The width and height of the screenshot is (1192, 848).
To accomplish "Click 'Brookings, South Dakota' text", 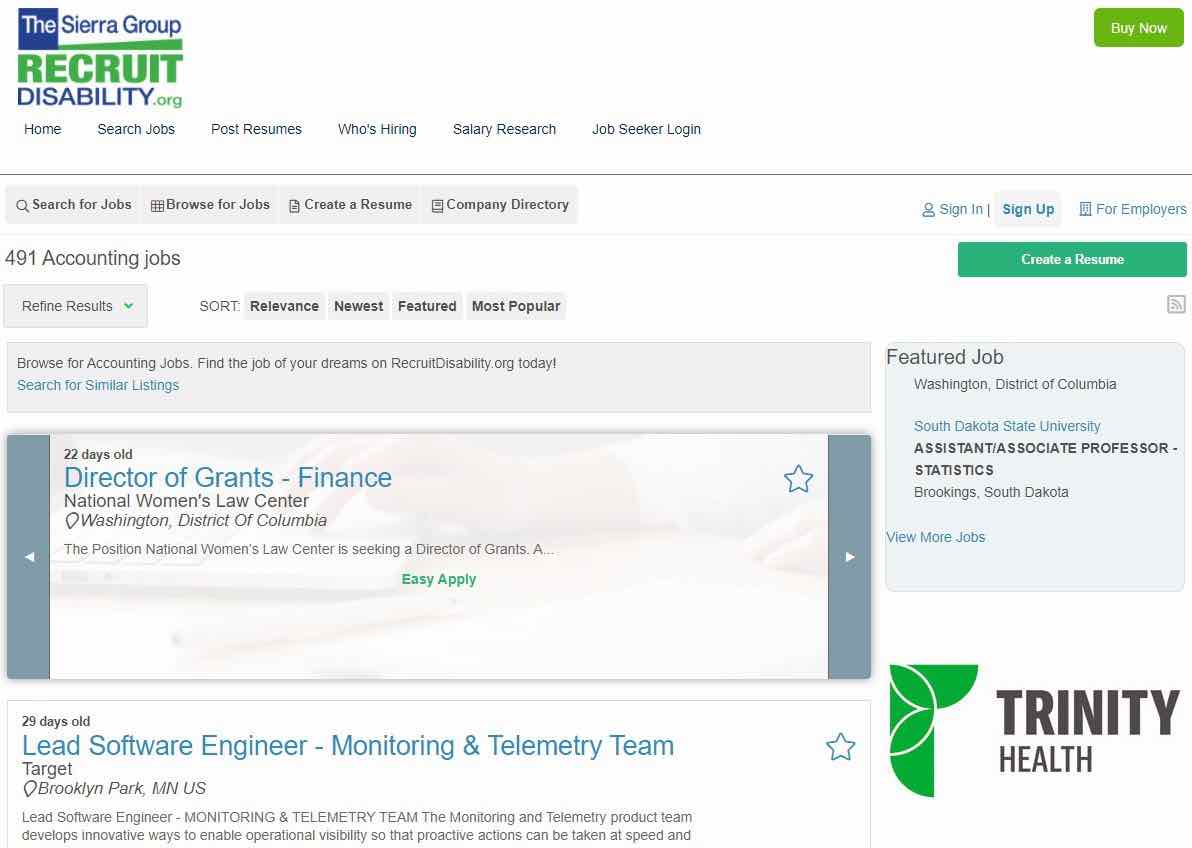I will [991, 493].
